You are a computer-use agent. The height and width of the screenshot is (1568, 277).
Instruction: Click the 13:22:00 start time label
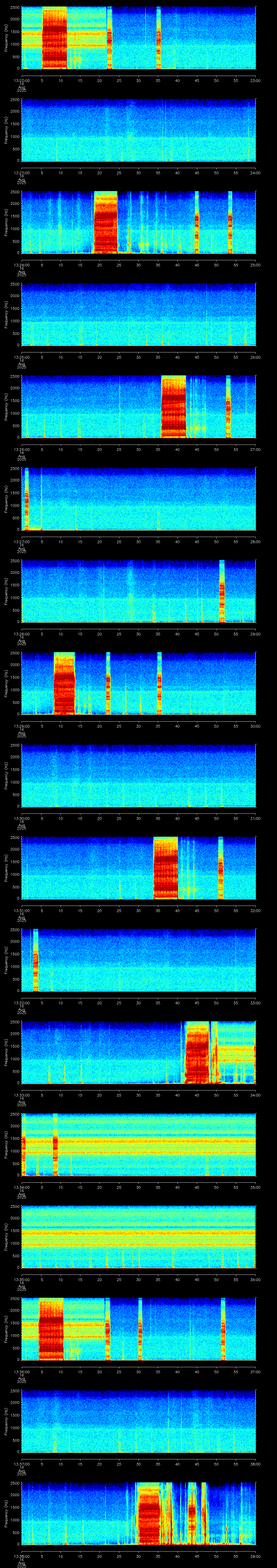click(x=21, y=80)
